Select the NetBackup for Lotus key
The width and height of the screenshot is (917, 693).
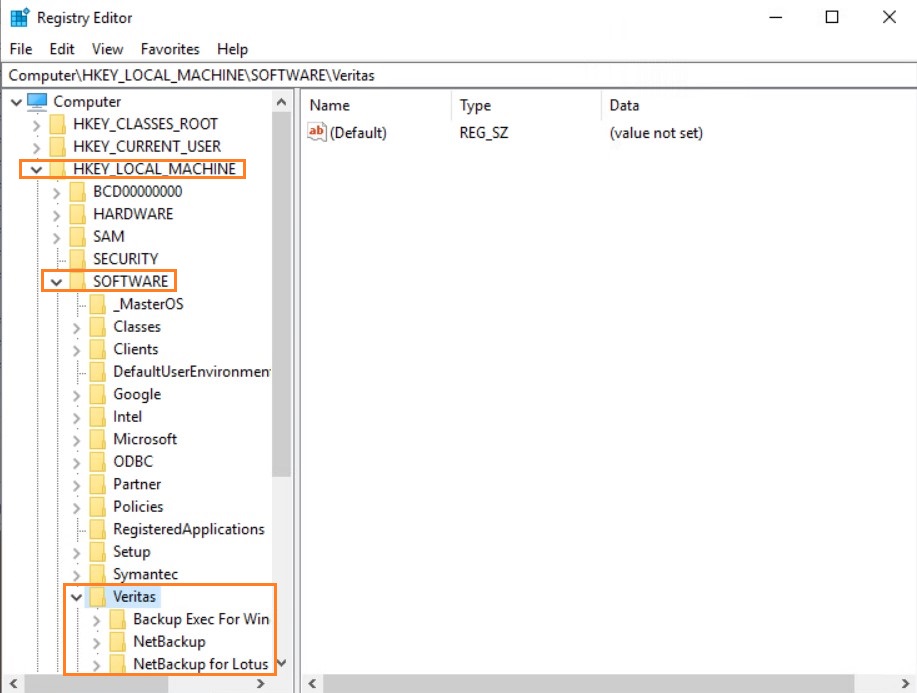[x=201, y=664]
